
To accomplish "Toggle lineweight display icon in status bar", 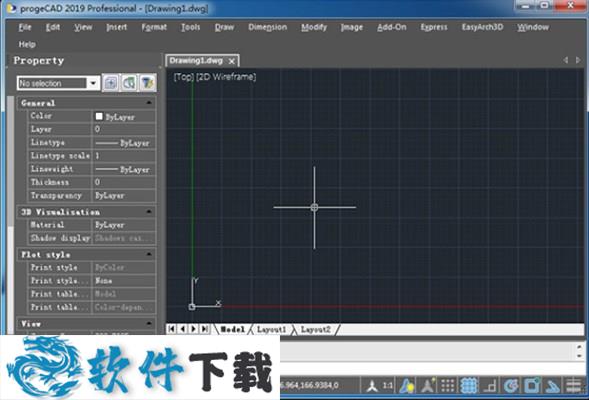I will click(x=573, y=386).
